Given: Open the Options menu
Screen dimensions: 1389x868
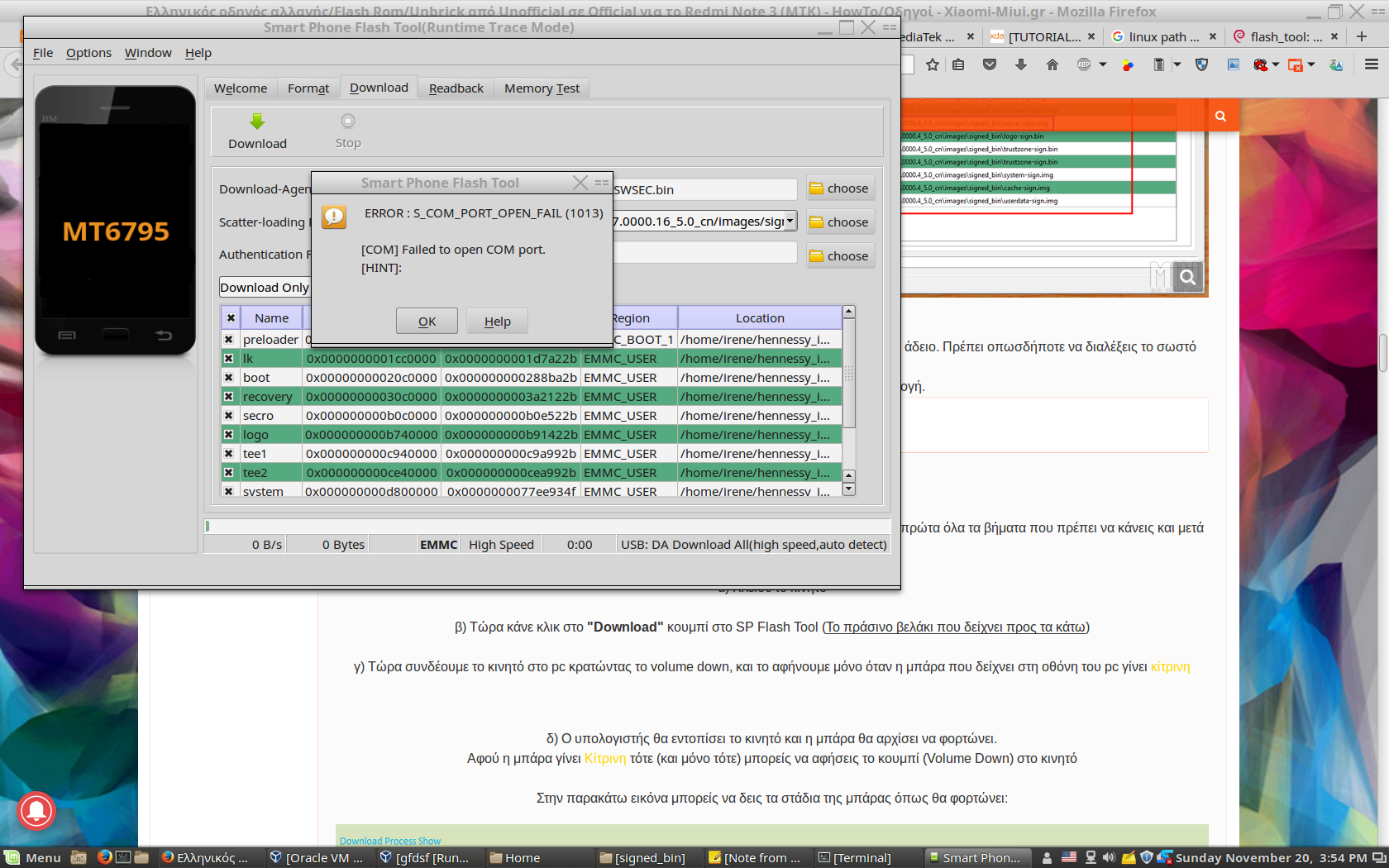Looking at the screenshot, I should [88, 53].
